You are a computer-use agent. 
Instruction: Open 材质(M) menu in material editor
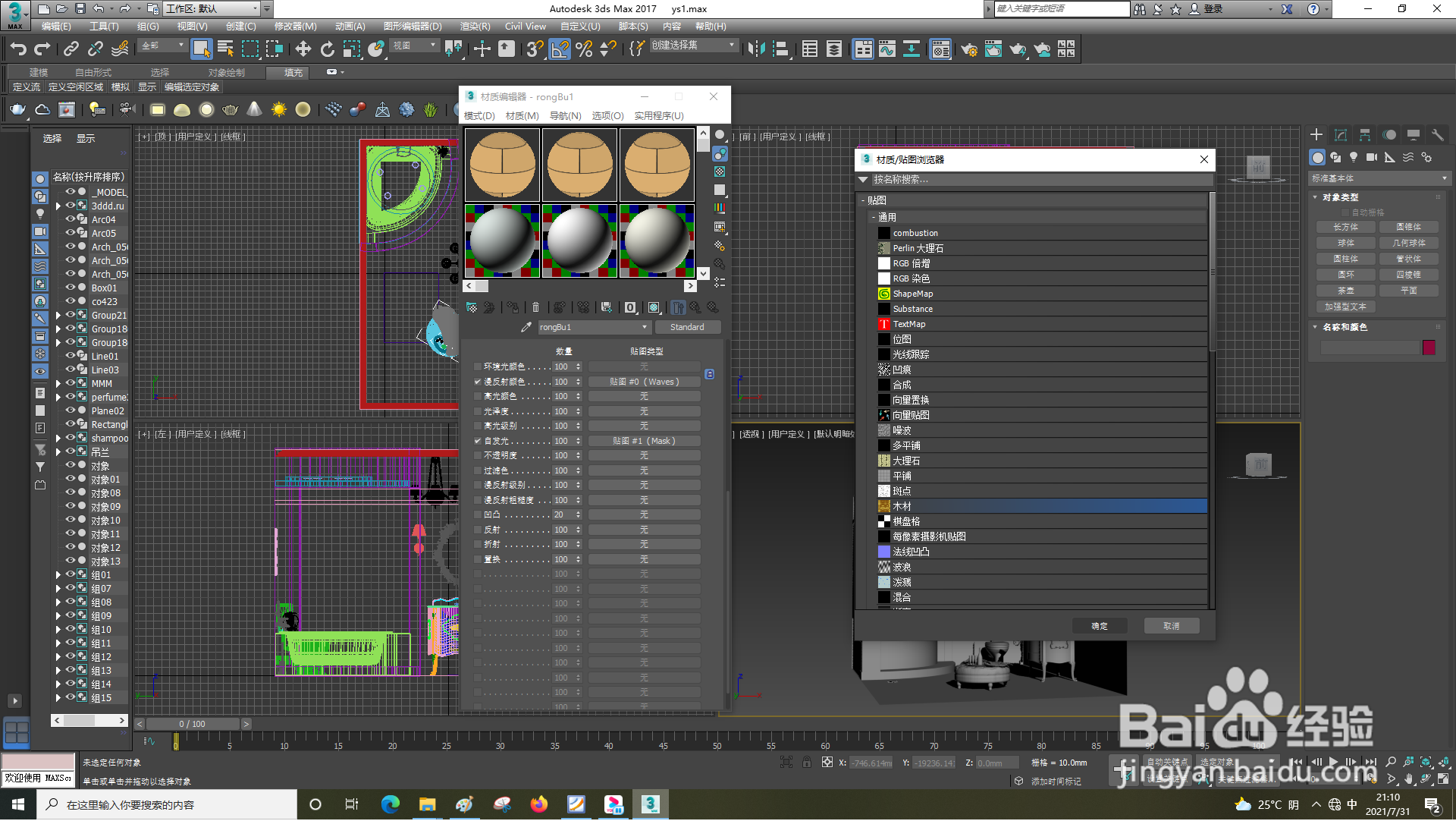[522, 116]
